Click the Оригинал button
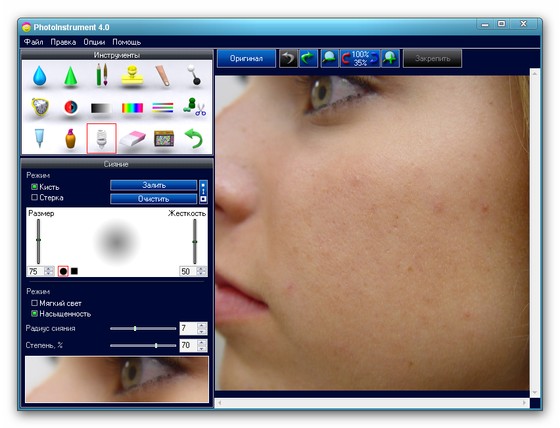This screenshot has width=560, height=428. pos(246,58)
